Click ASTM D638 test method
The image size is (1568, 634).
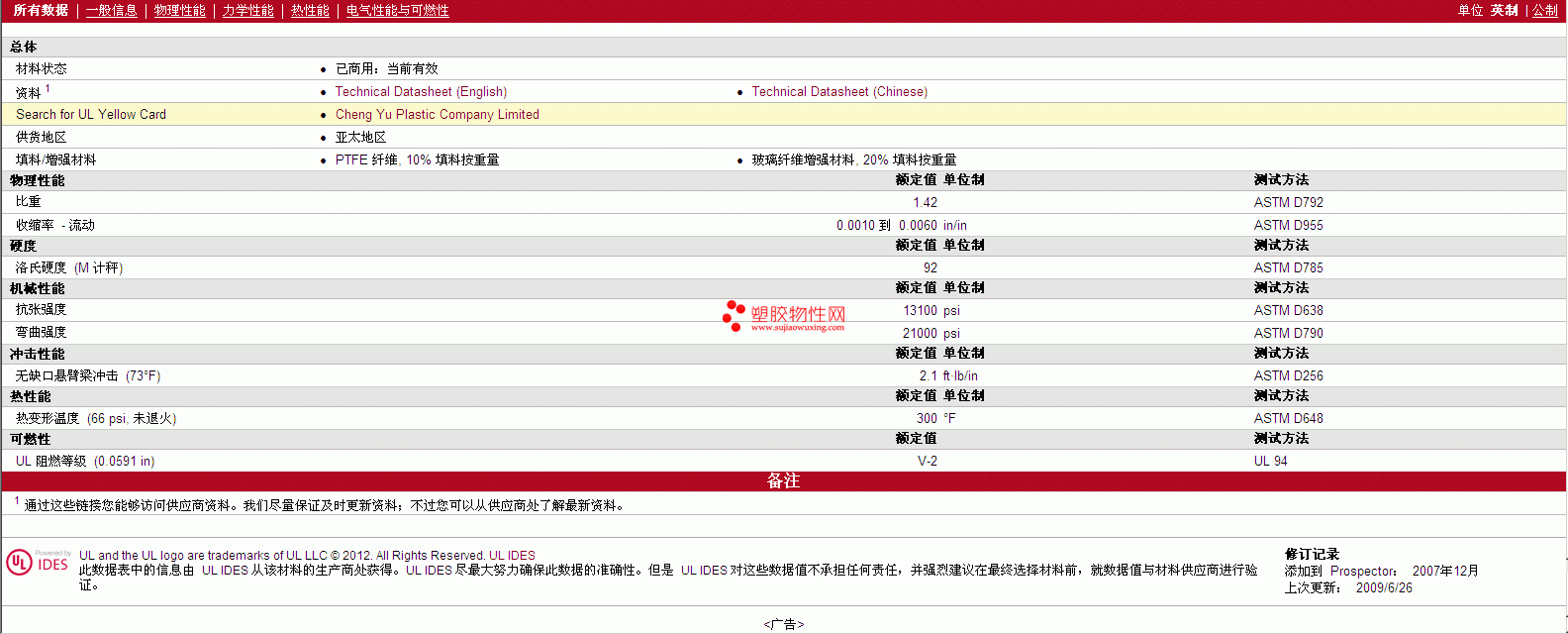click(x=1288, y=310)
